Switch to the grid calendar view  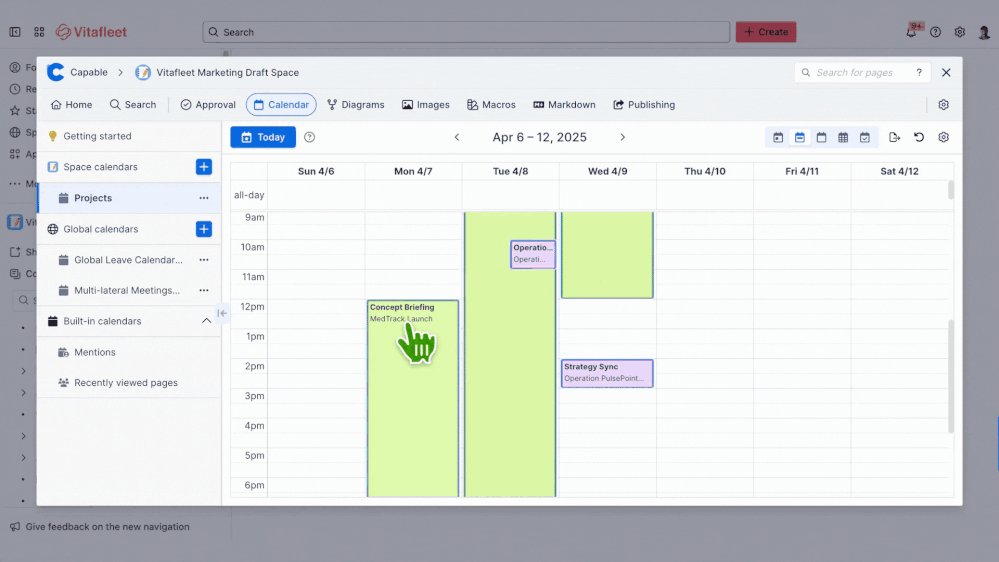tap(843, 137)
